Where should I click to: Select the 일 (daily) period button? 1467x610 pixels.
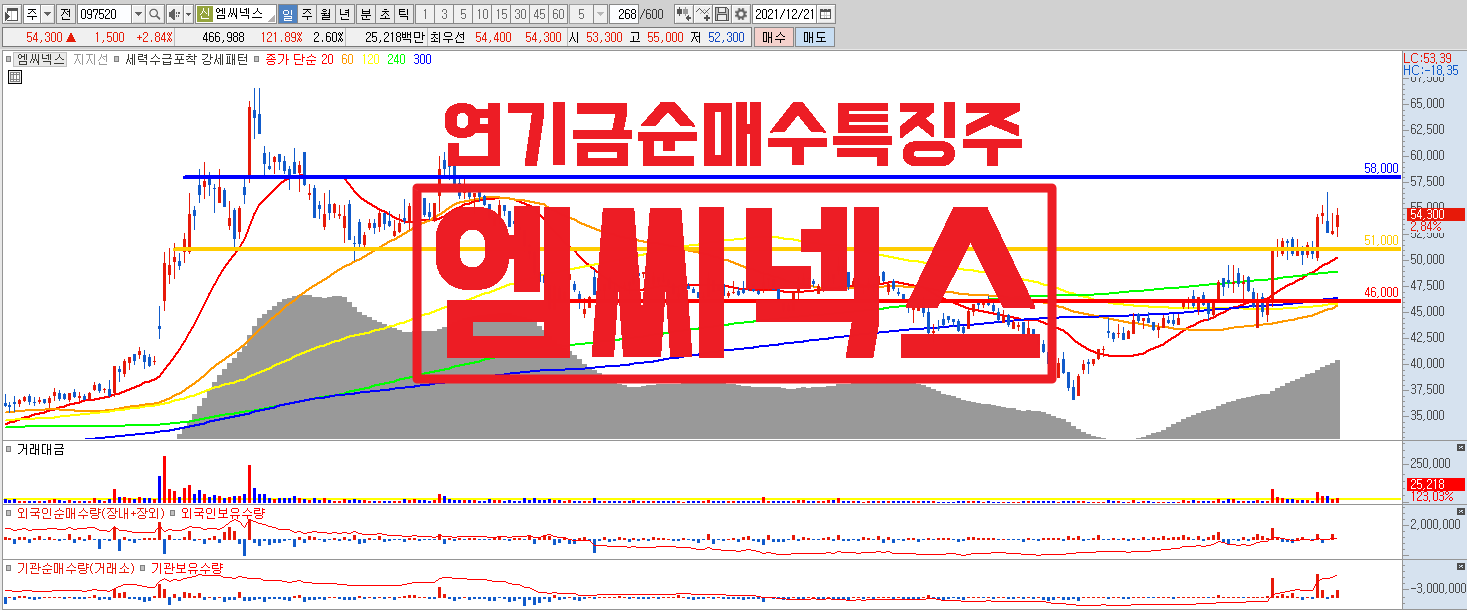pos(287,14)
